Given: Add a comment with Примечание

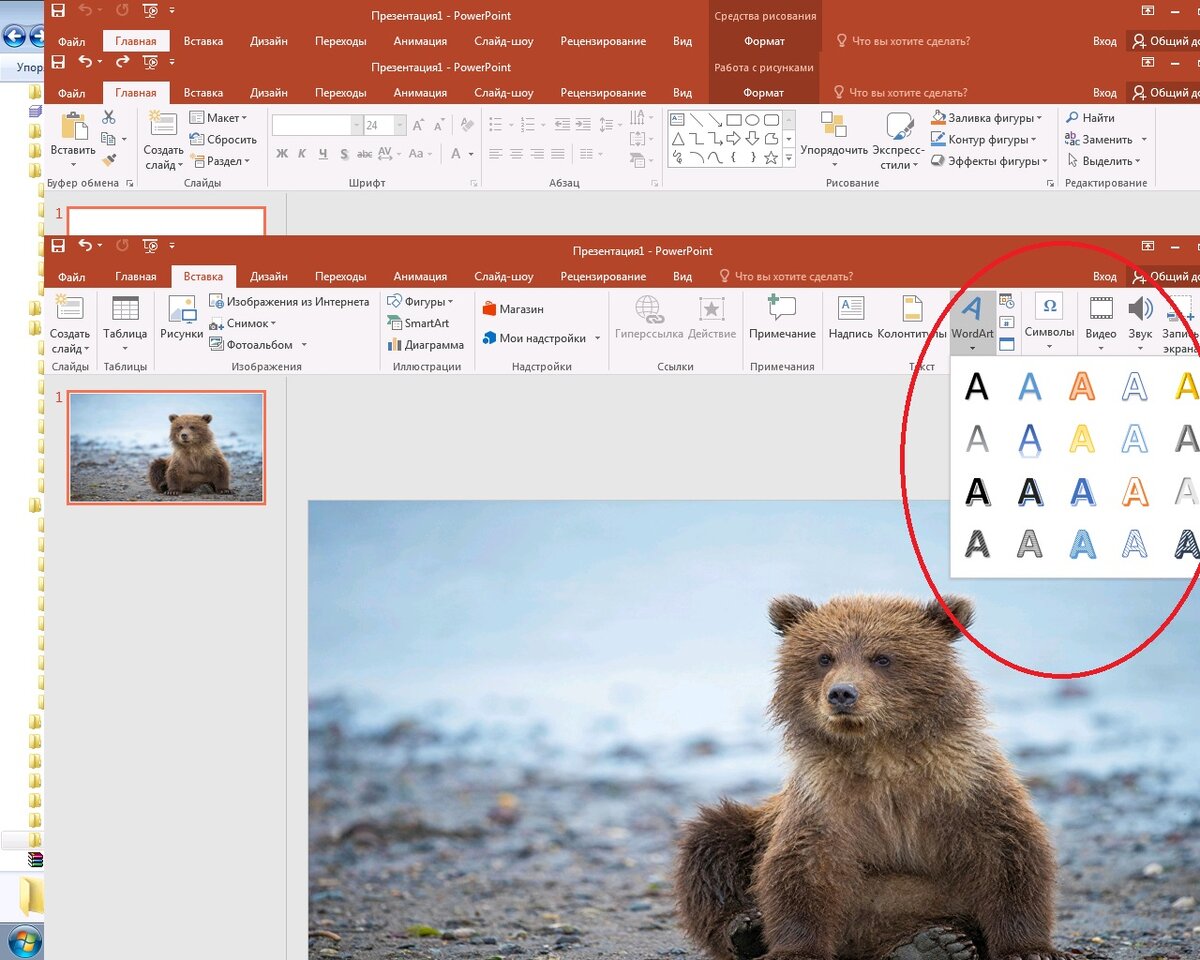Looking at the screenshot, I should pos(781,319).
